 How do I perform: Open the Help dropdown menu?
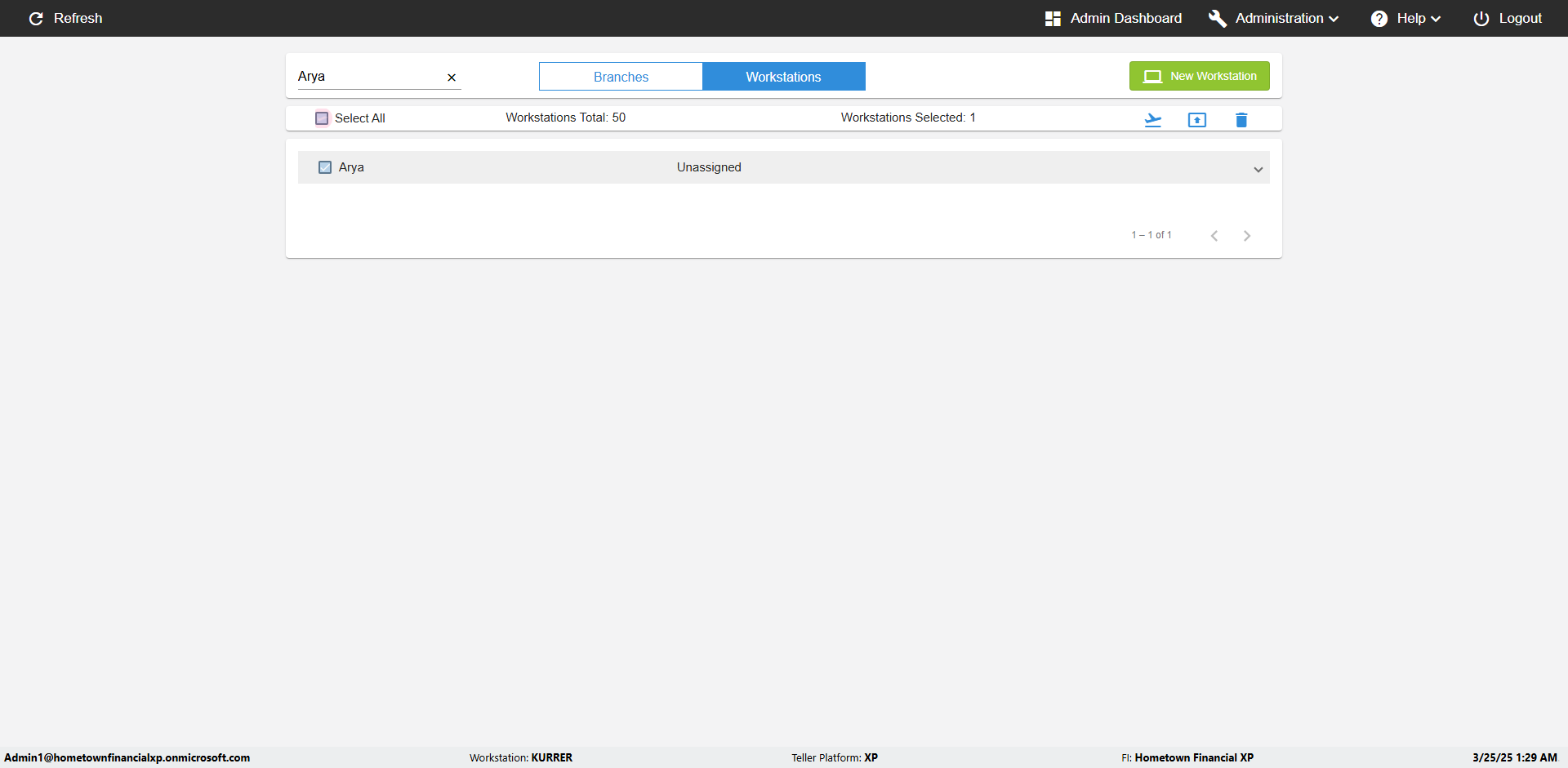coord(1405,18)
